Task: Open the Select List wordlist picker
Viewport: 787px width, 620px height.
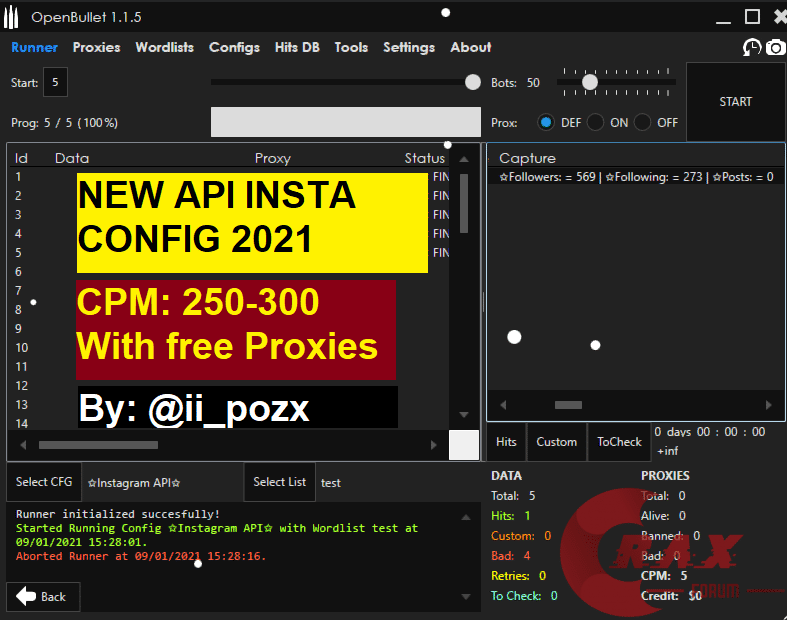Action: tap(279, 482)
